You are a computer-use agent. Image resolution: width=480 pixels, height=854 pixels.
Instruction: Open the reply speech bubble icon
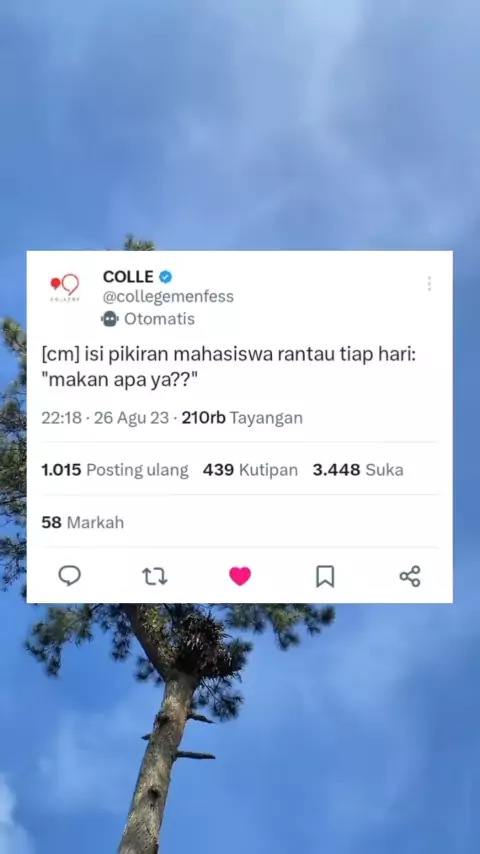(70, 576)
